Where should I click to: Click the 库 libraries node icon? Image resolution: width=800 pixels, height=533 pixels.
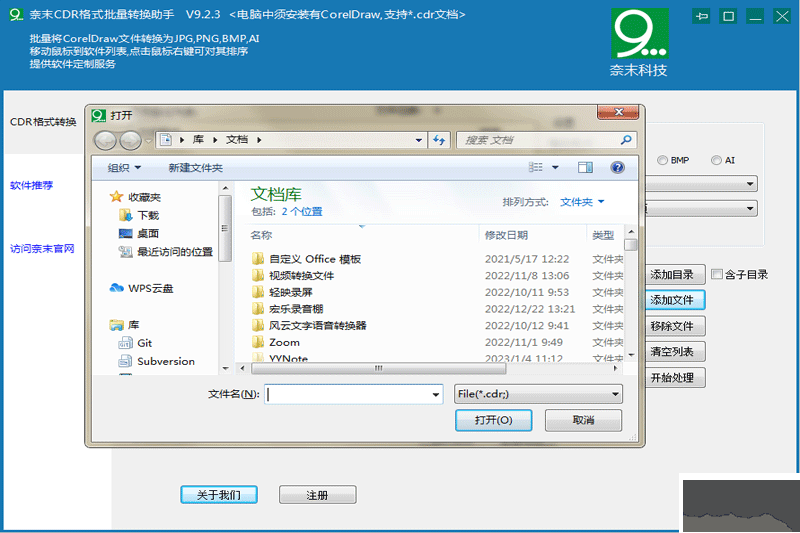pos(116,325)
